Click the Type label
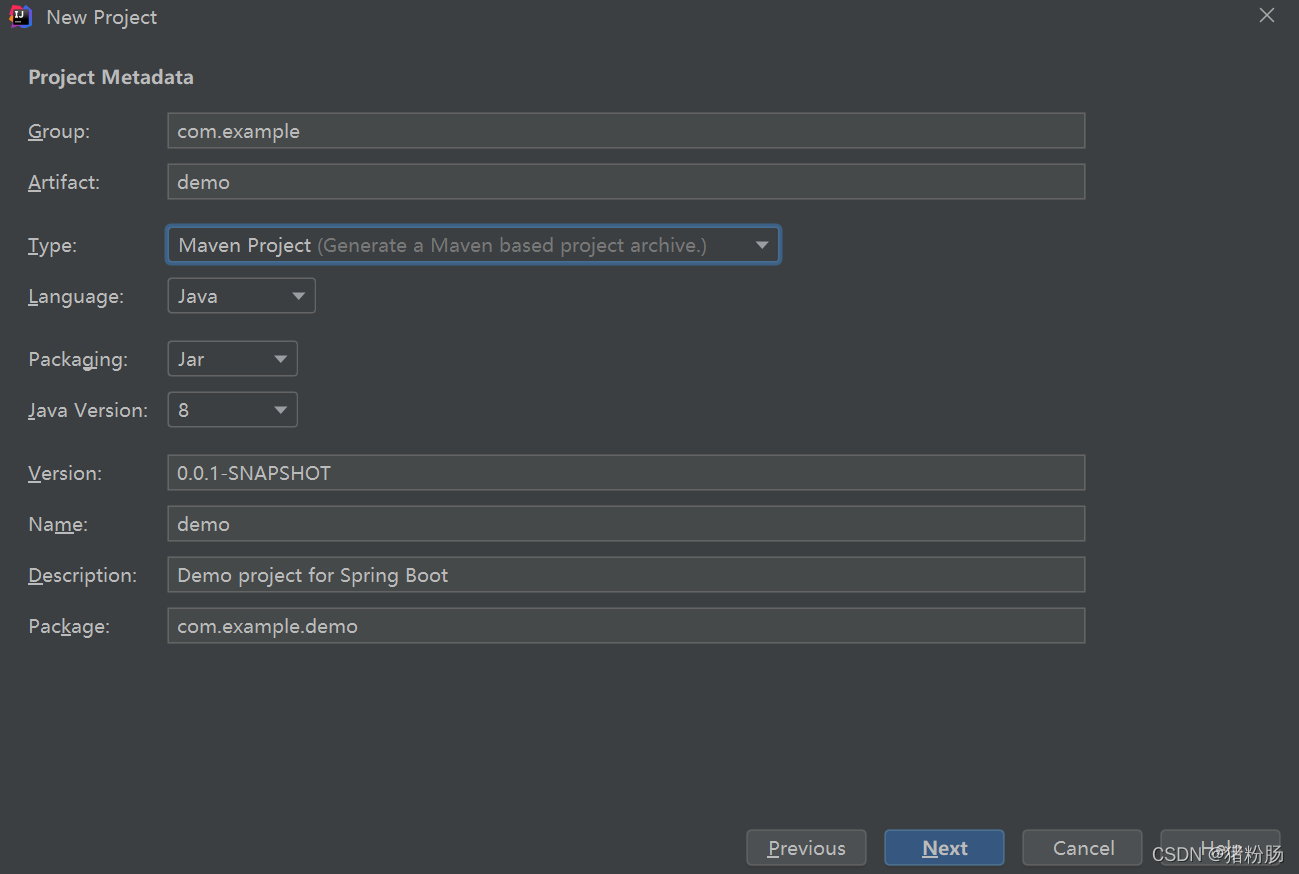The height and width of the screenshot is (874, 1299). (52, 245)
